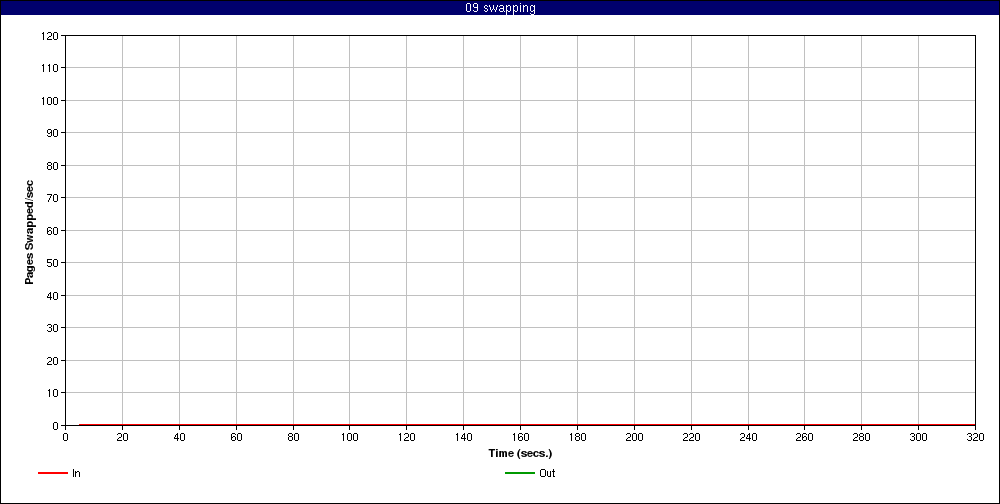Click the y-axis value 110
Image resolution: width=1000 pixels, height=504 pixels.
[x=51, y=68]
